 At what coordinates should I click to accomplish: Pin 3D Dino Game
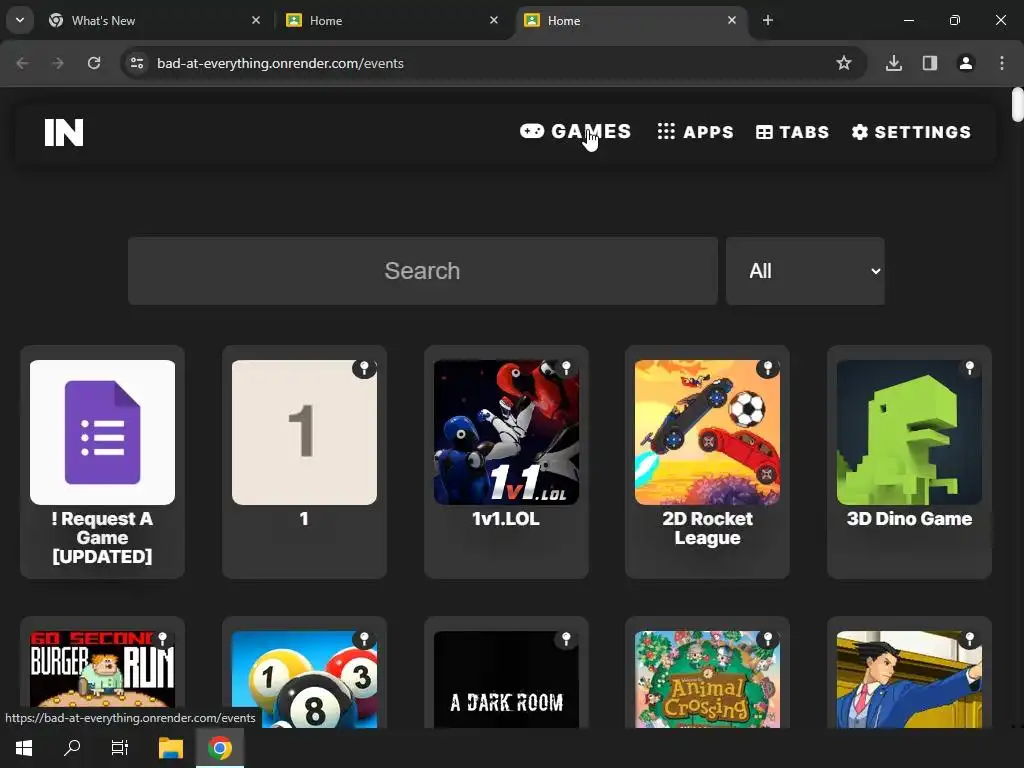970,368
